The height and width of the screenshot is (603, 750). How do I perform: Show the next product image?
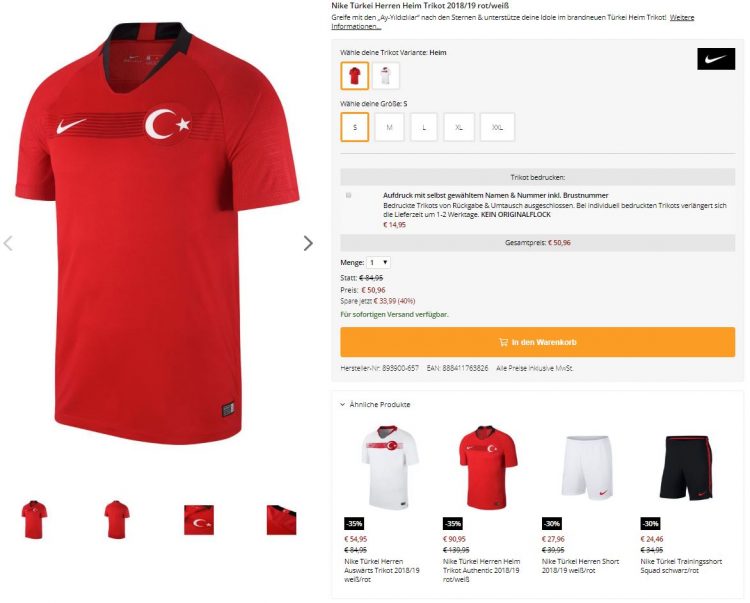308,243
